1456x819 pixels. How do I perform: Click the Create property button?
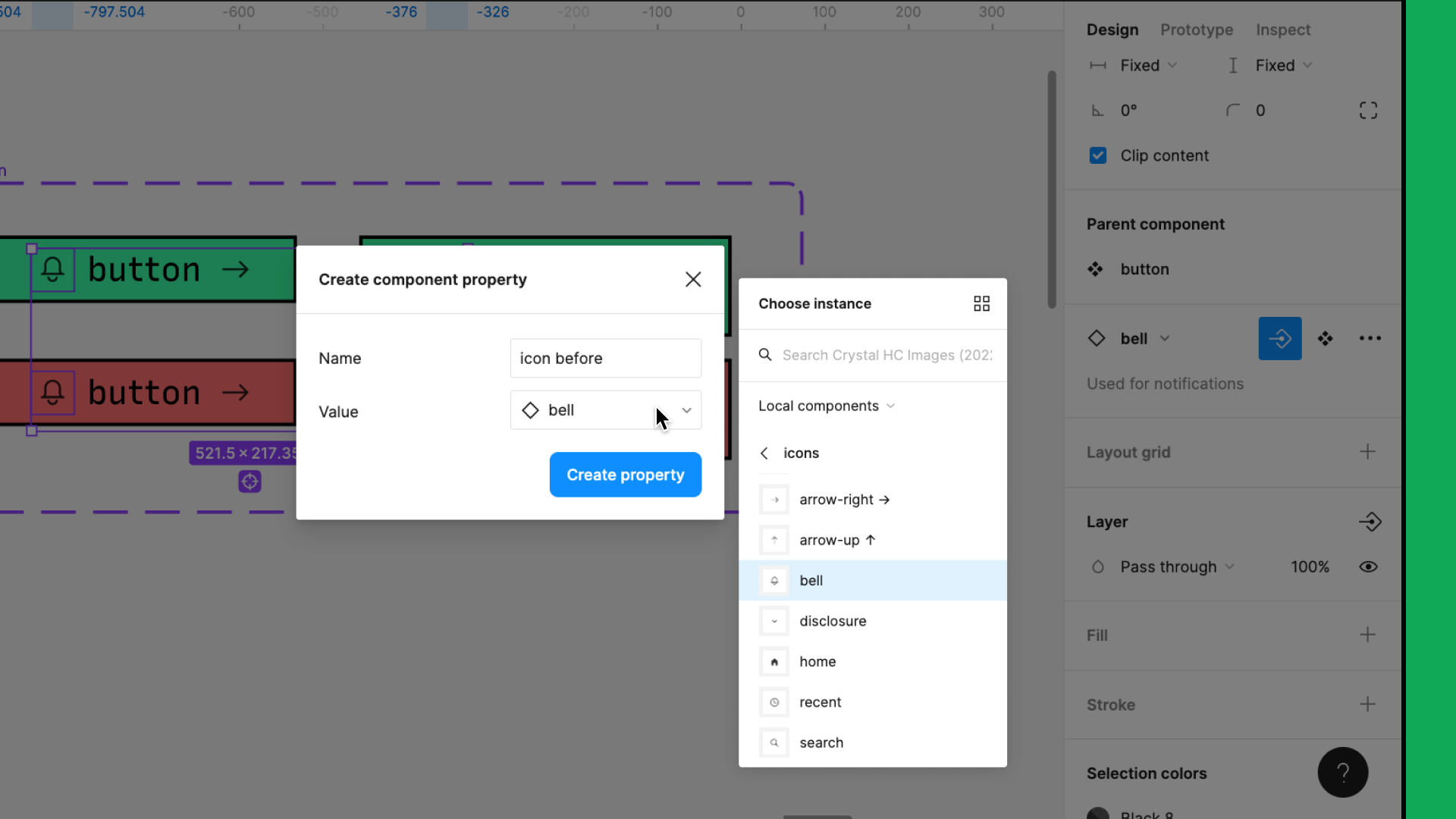[625, 475]
